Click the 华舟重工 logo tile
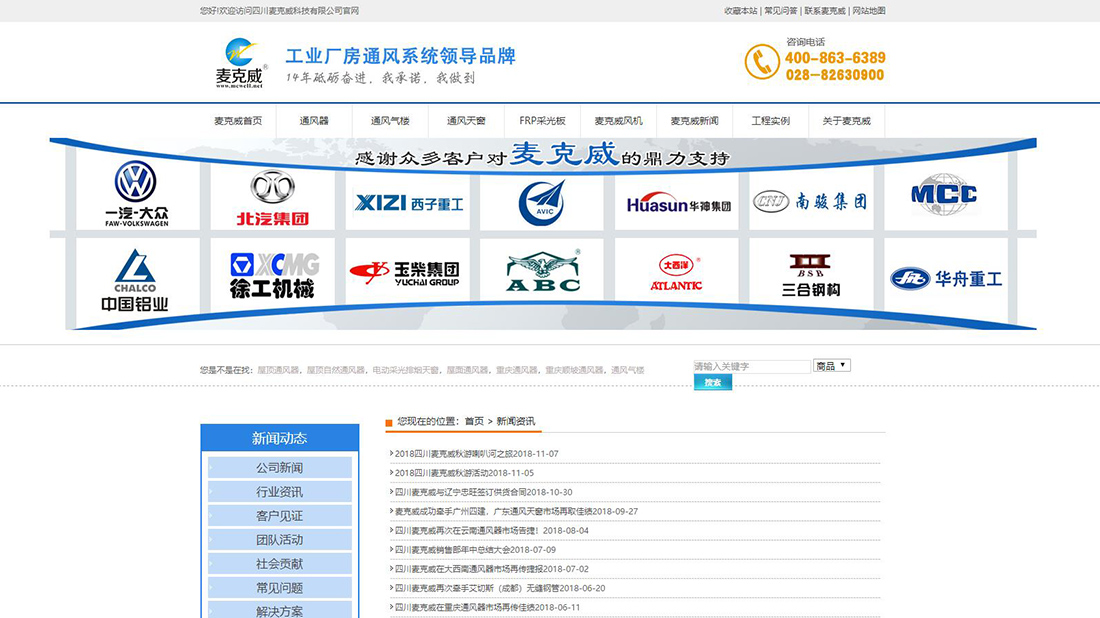 point(946,277)
